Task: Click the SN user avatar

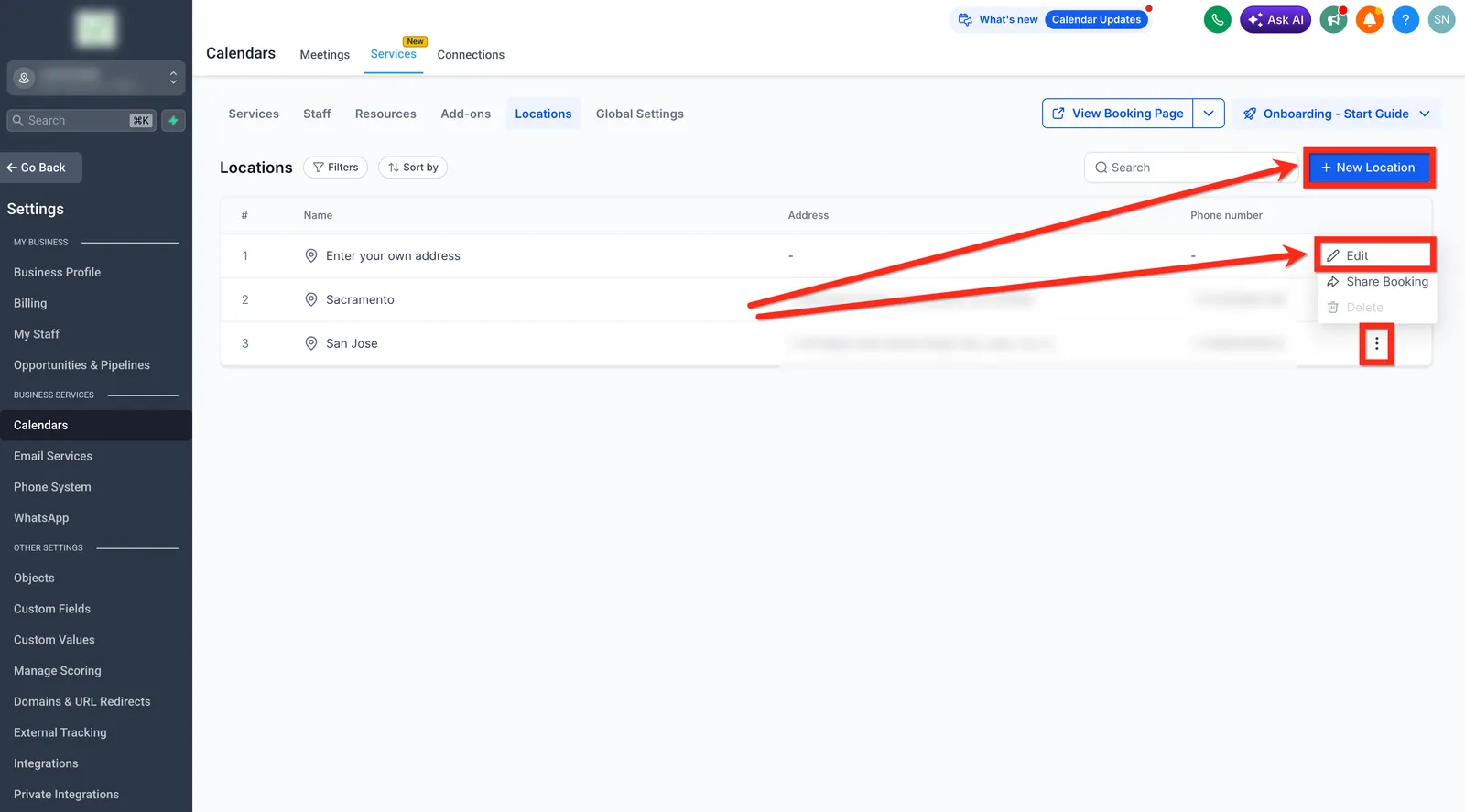Action: coord(1441,19)
